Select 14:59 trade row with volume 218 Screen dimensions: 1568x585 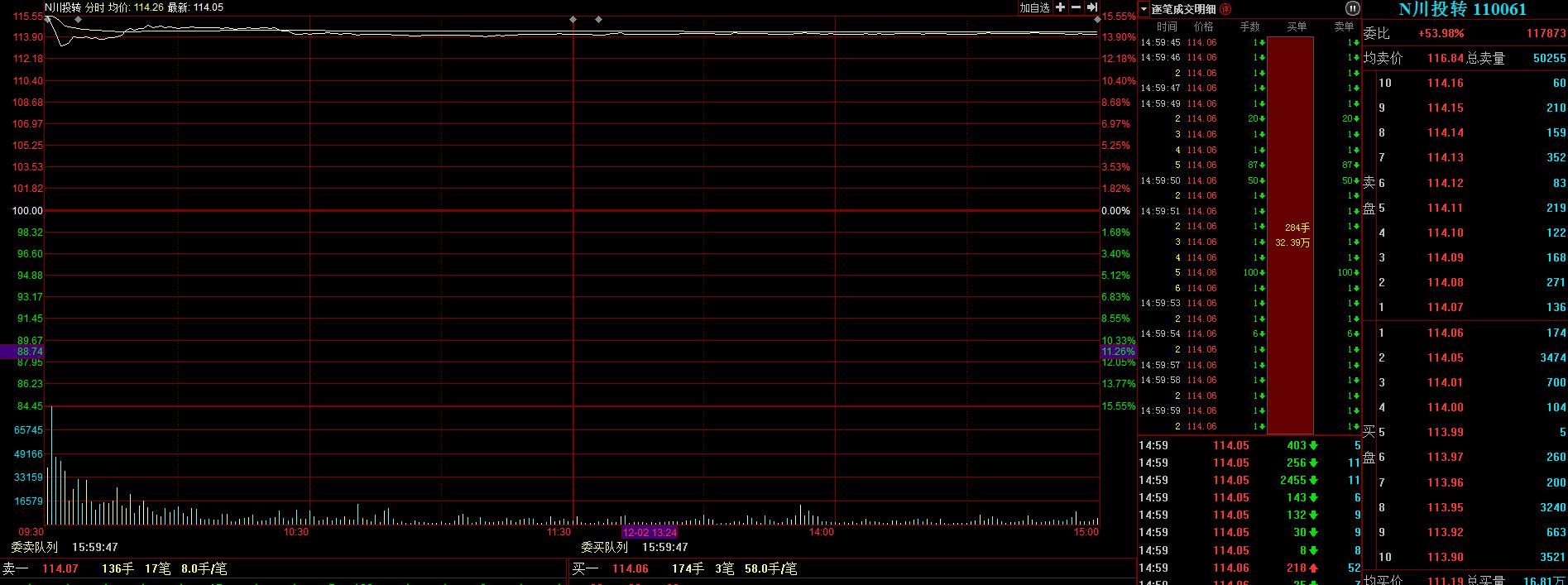(1249, 568)
